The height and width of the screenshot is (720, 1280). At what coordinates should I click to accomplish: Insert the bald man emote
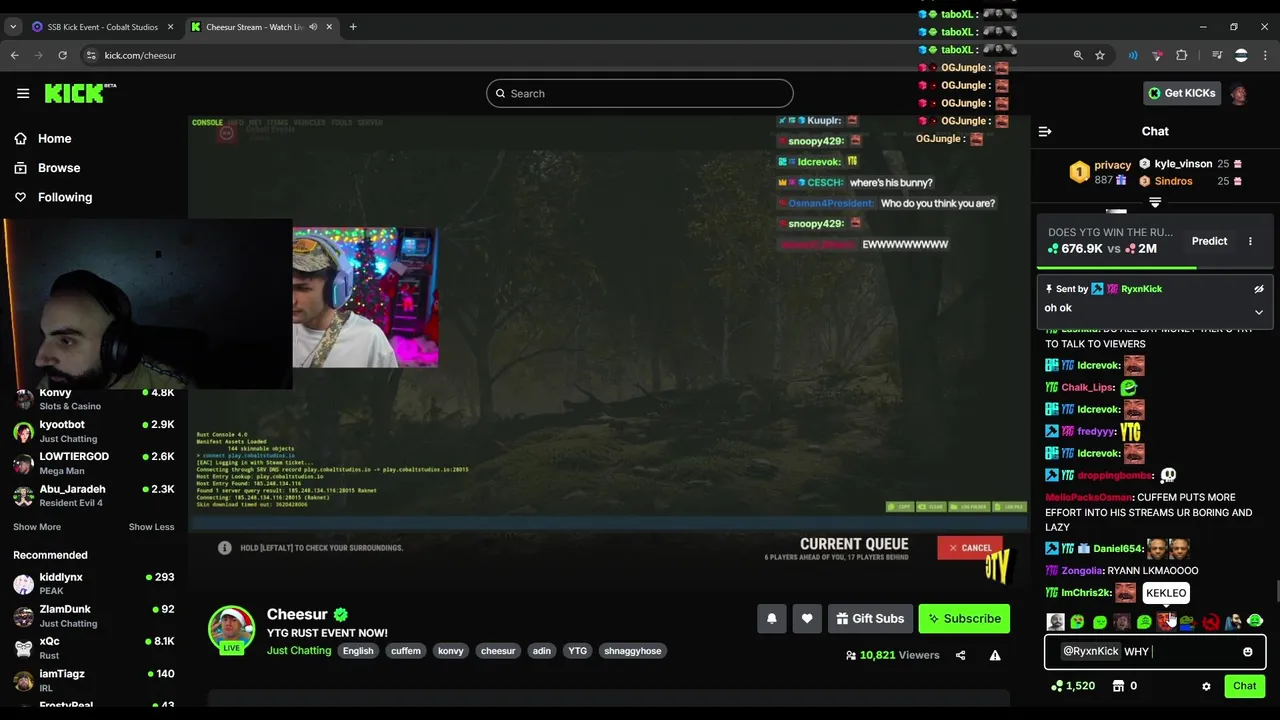click(x=1056, y=622)
